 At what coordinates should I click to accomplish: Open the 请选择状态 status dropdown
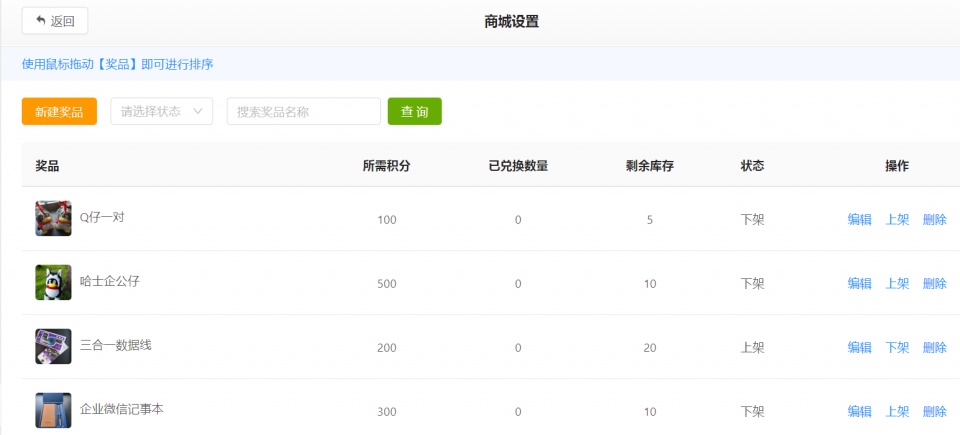click(162, 112)
